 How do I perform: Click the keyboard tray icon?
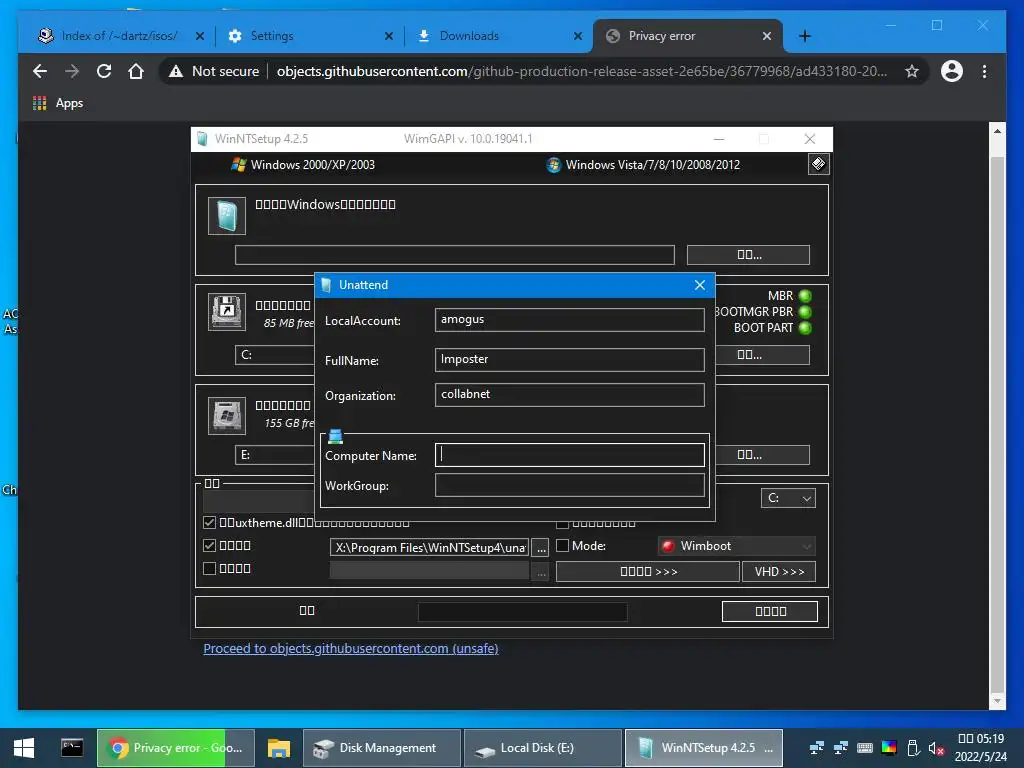tap(865, 748)
